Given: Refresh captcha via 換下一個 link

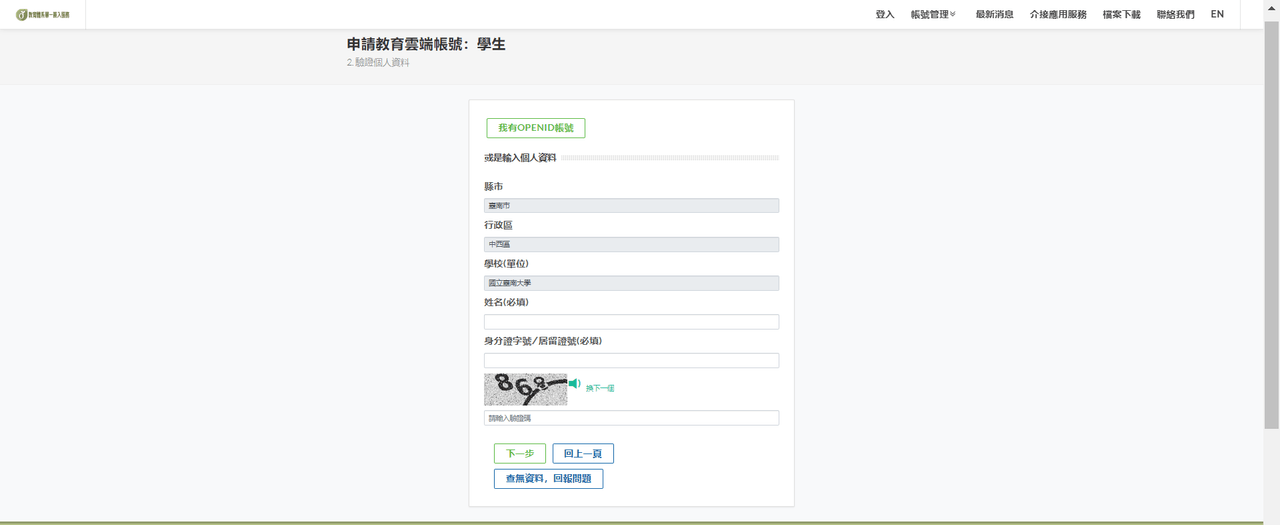Looking at the screenshot, I should pos(600,388).
